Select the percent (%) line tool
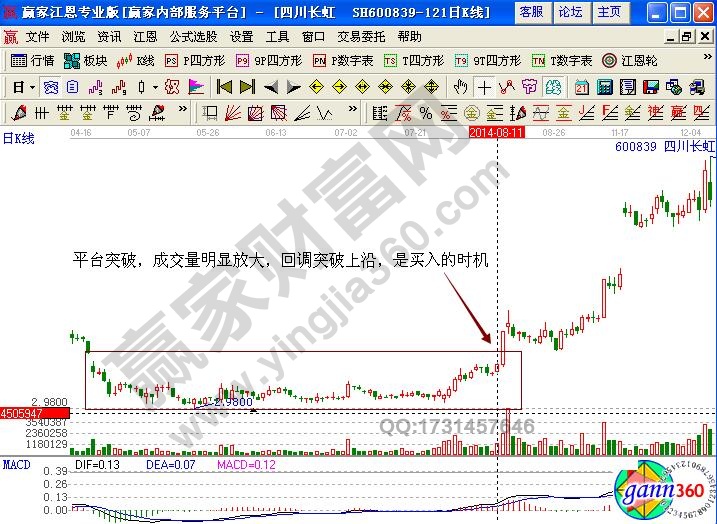The width and height of the screenshot is (717, 524). click(427, 113)
